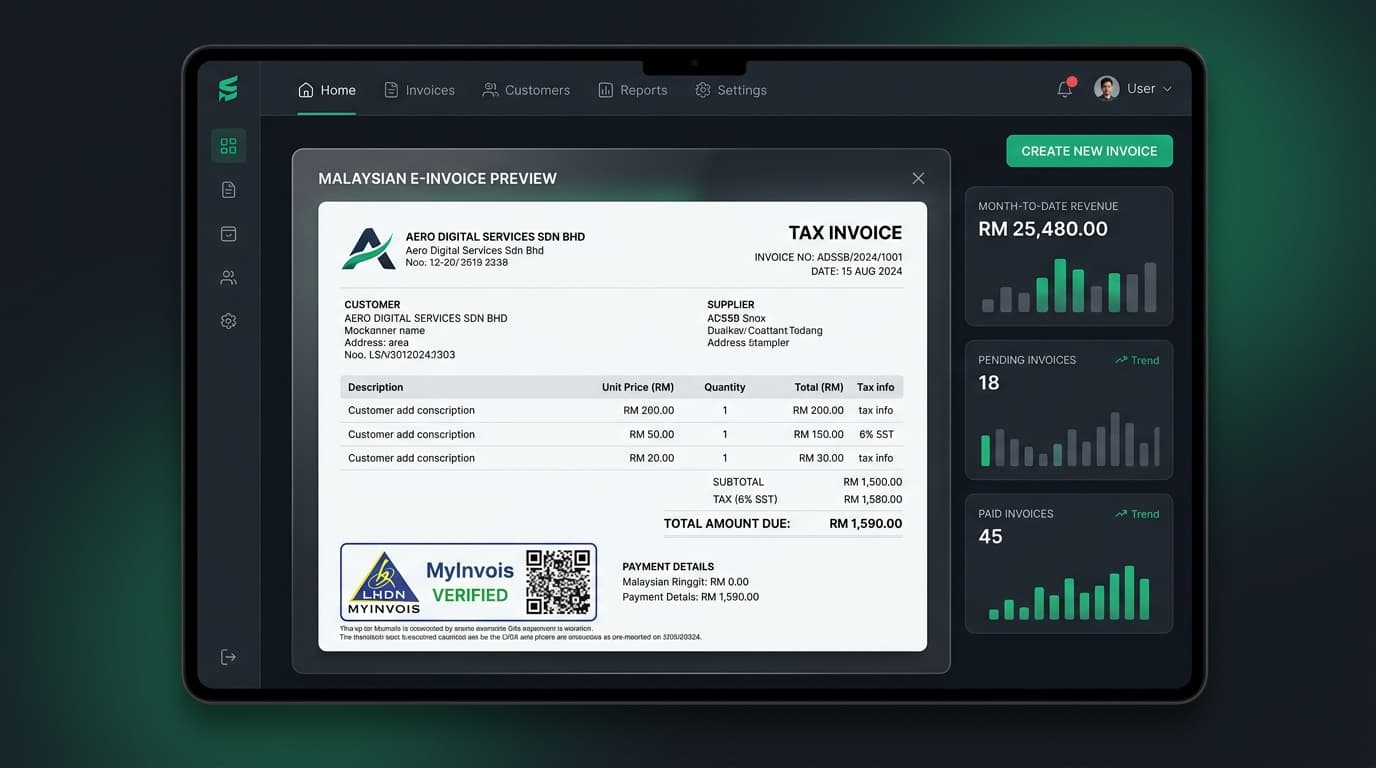Select the Paid Invoices bar chart
Viewport: 1376px width, 768px height.
point(1069,593)
